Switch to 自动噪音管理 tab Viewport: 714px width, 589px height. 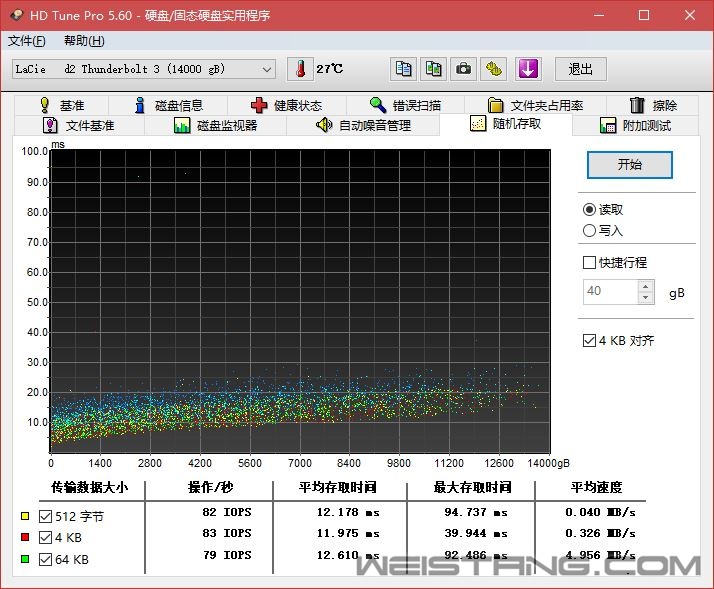(x=363, y=125)
